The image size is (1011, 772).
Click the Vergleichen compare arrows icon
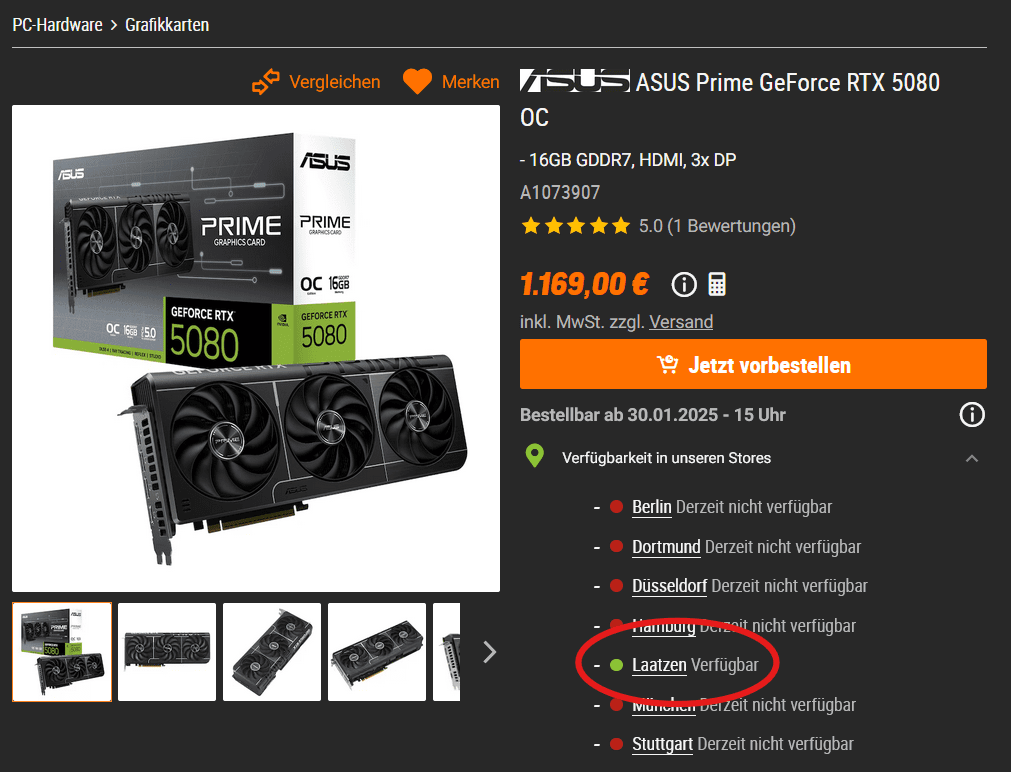coord(266,82)
